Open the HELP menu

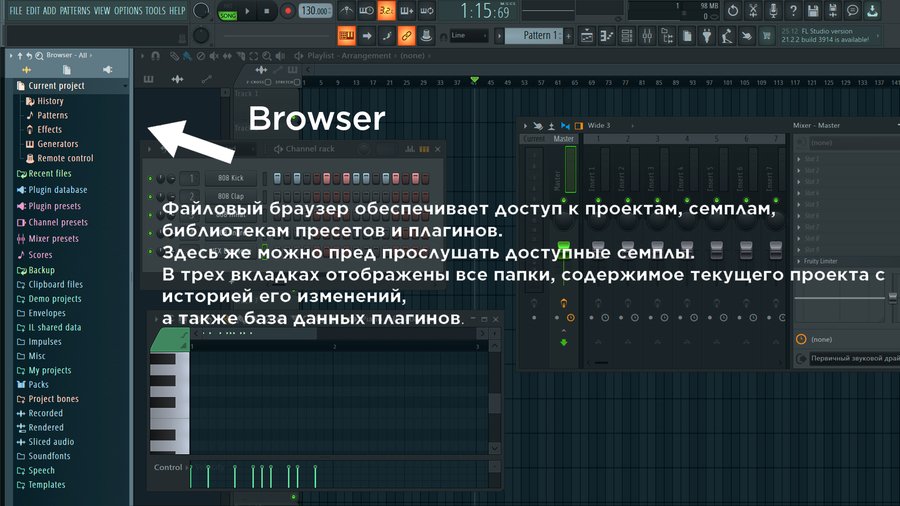click(177, 11)
